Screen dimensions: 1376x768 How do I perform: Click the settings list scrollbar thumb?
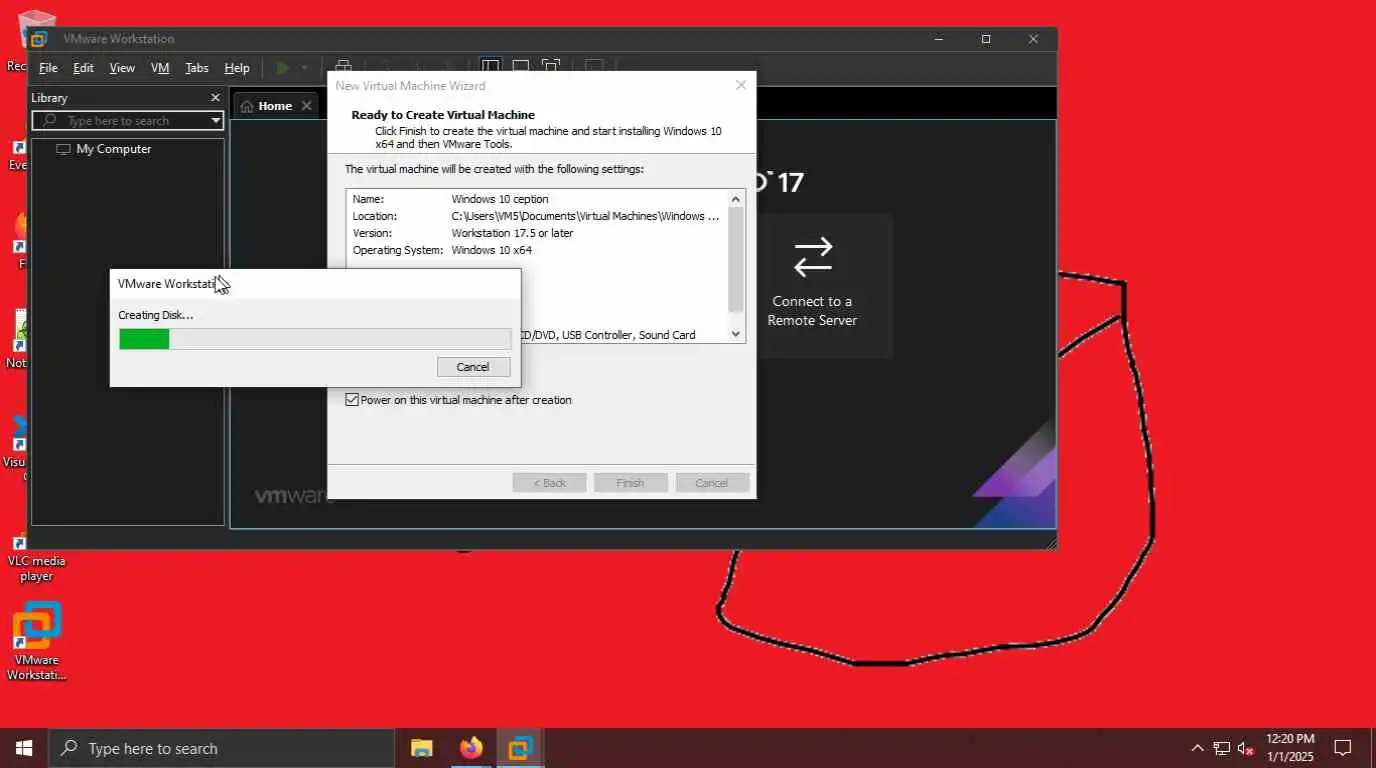736,260
